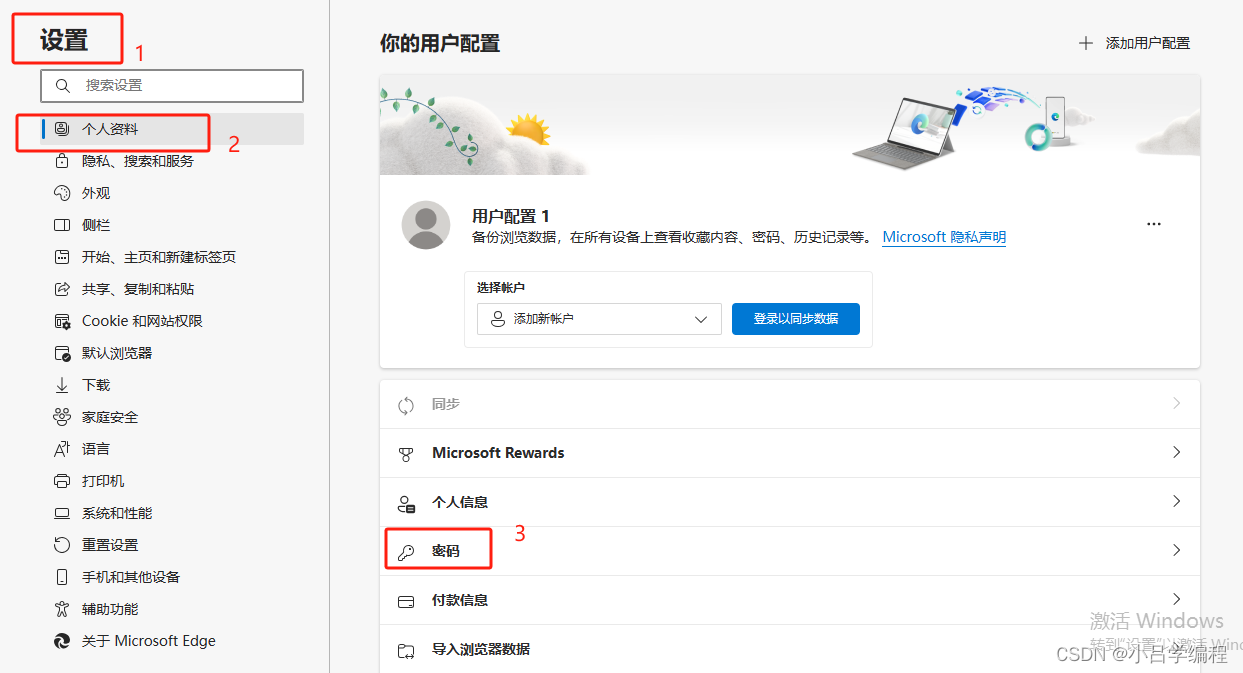Open the three-dot menu for 用户配置 1
Image resolution: width=1243 pixels, height=673 pixels.
1154,224
